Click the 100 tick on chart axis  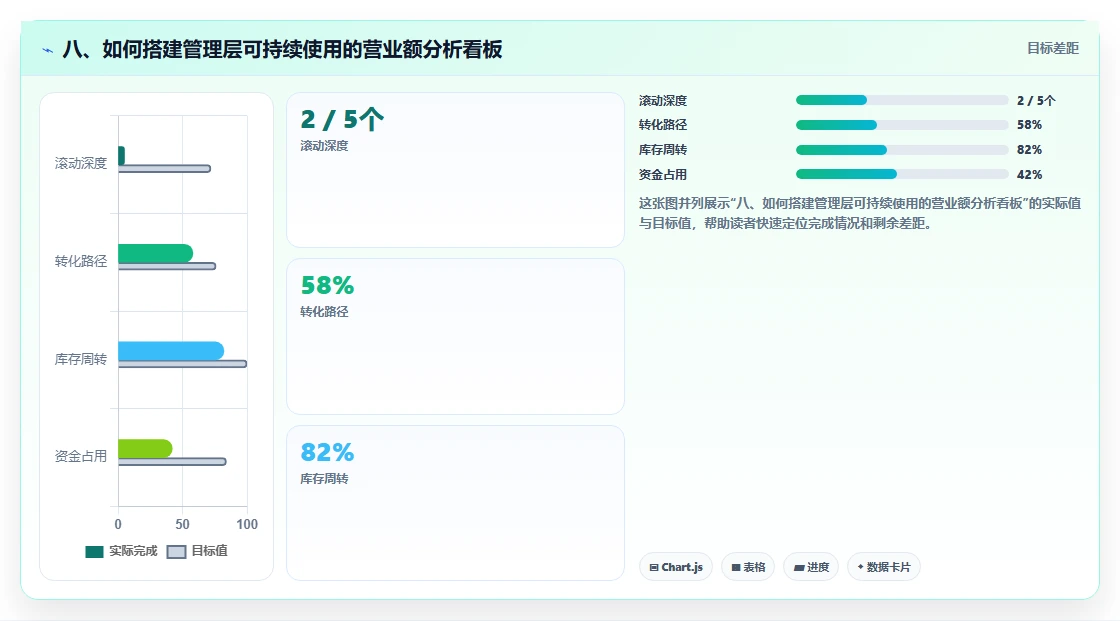pos(247,524)
